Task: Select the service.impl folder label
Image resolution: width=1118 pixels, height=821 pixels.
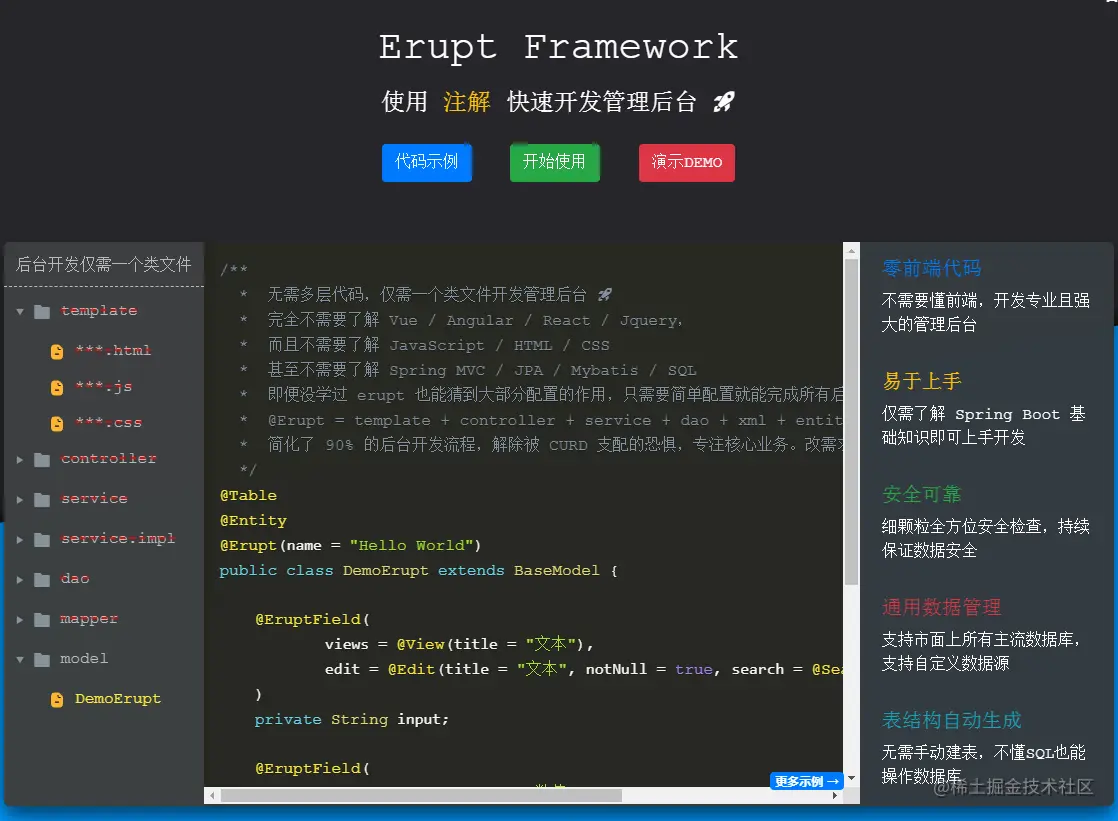Action: pyautogui.click(x=118, y=538)
